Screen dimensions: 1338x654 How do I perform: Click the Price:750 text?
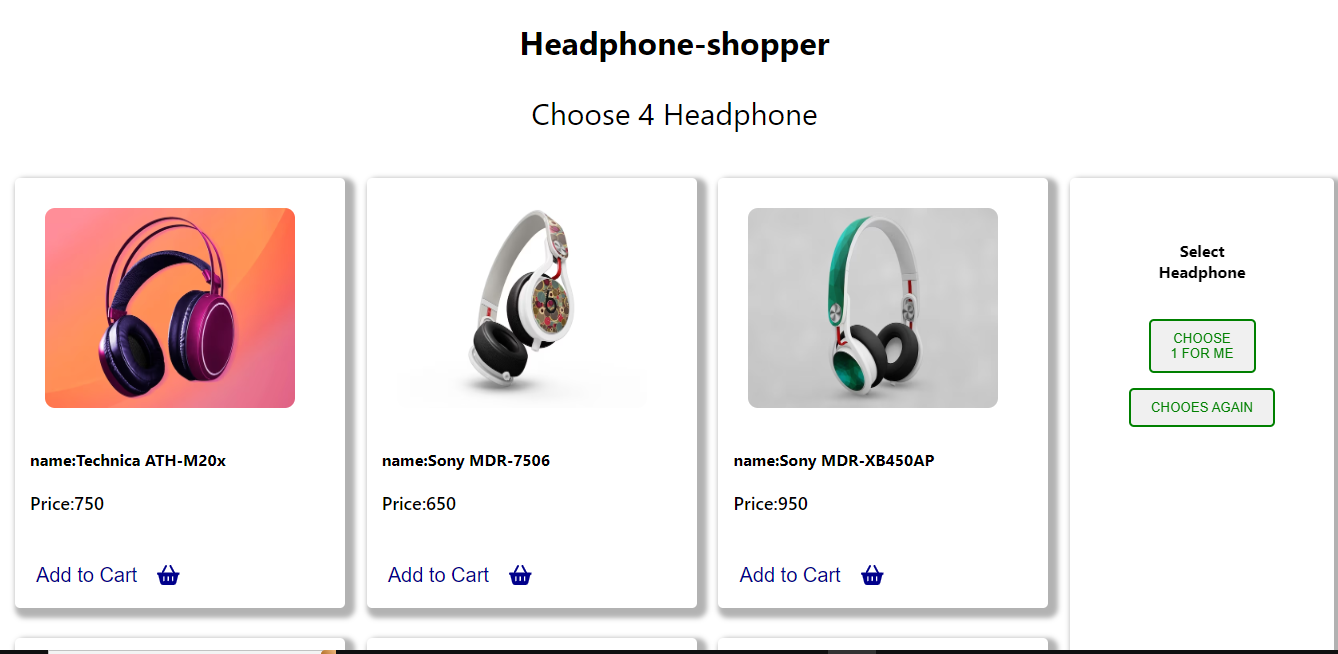(67, 504)
